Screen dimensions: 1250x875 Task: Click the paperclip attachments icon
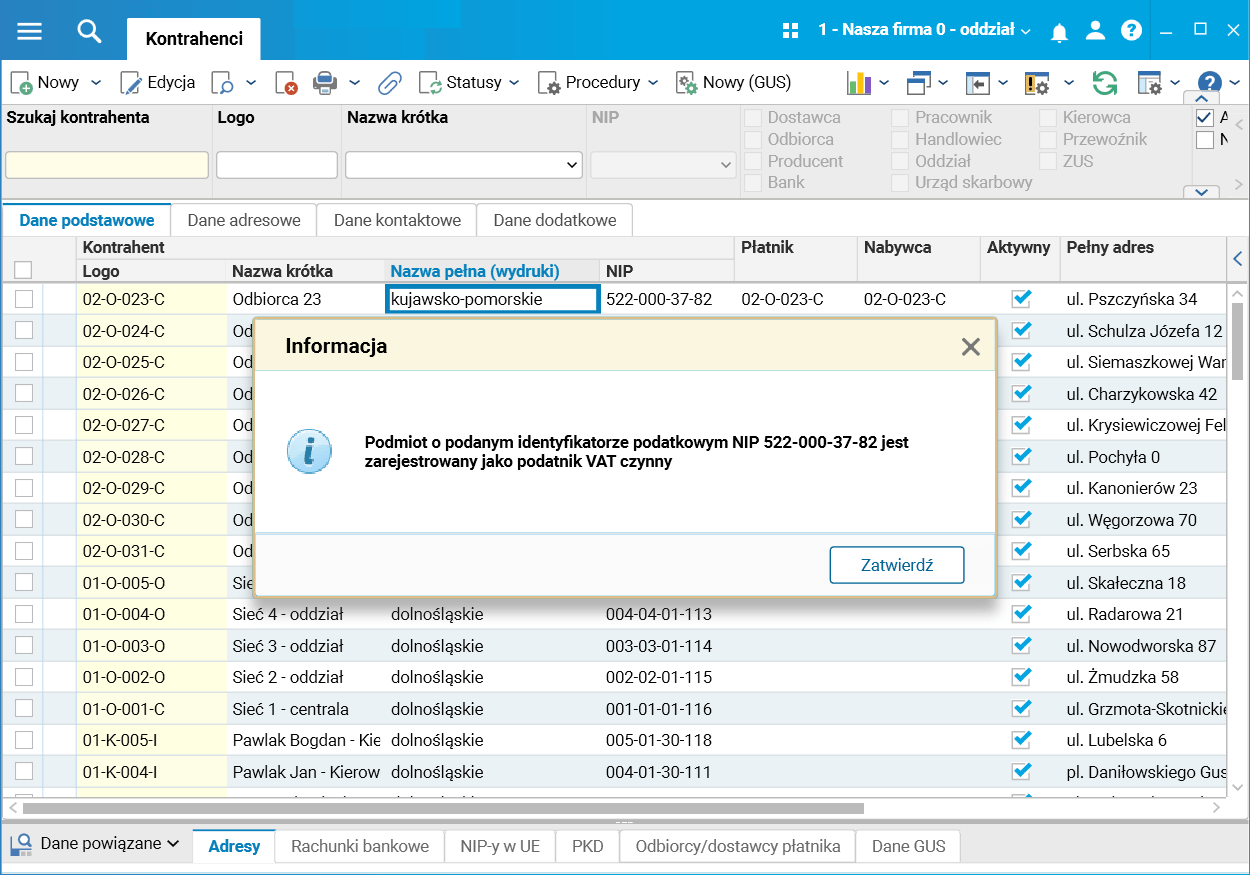(x=389, y=83)
